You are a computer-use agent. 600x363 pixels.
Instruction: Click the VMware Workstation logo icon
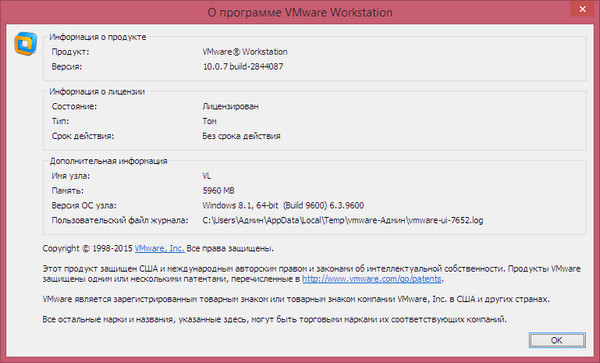pyautogui.click(x=26, y=44)
